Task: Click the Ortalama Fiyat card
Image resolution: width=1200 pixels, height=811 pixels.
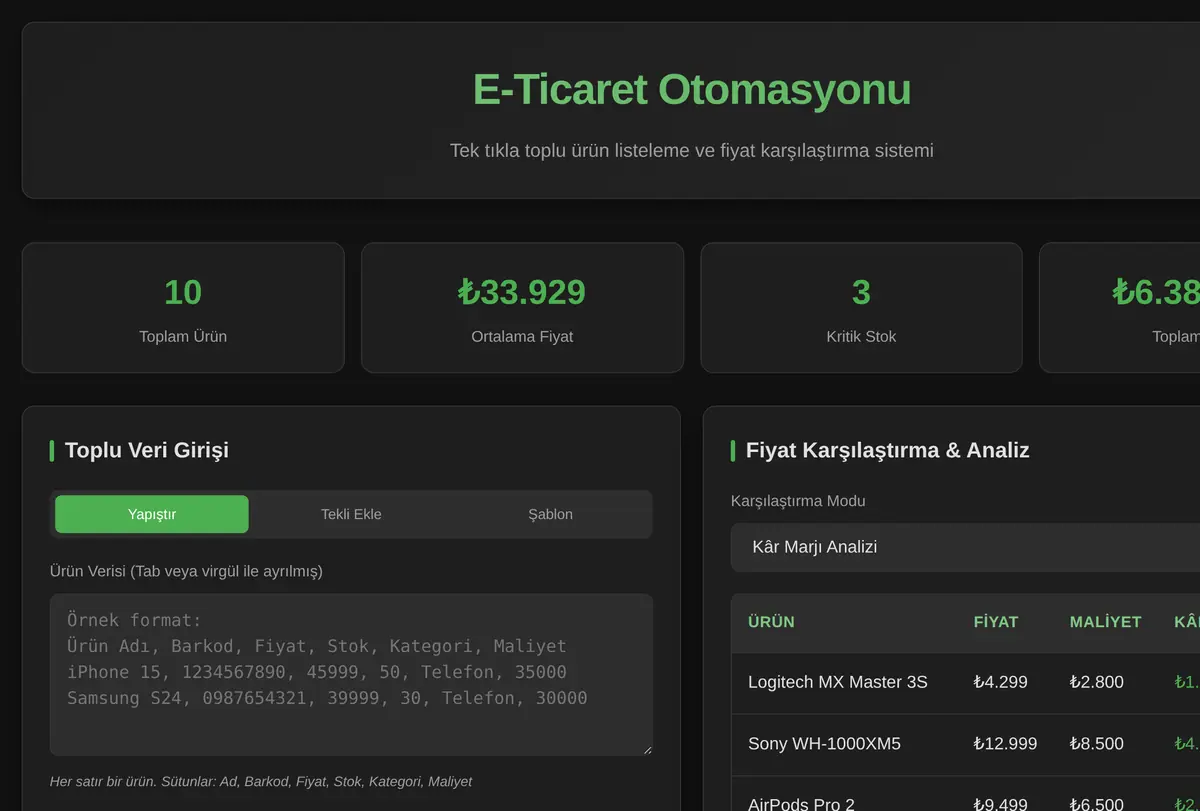Action: click(522, 307)
